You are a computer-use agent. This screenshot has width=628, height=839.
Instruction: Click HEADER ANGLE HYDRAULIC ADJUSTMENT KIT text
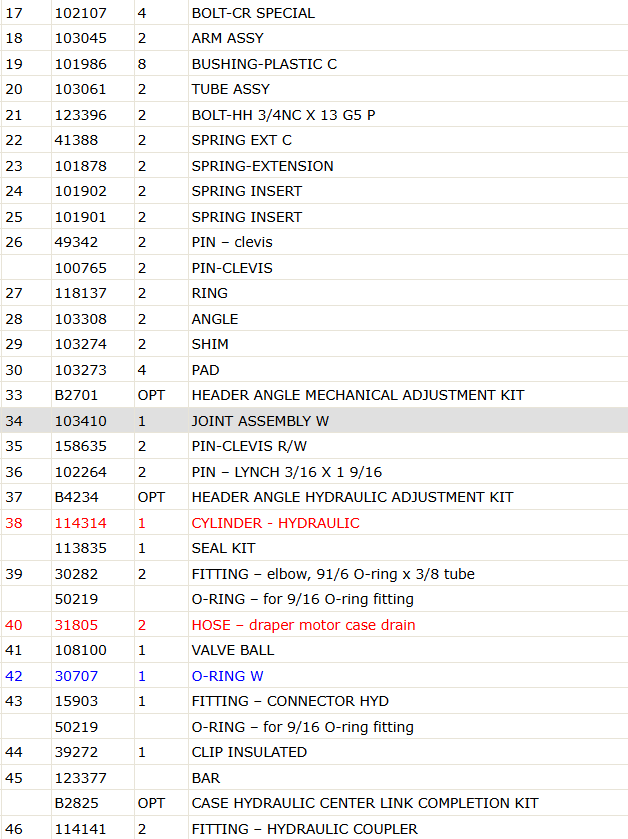coord(352,497)
